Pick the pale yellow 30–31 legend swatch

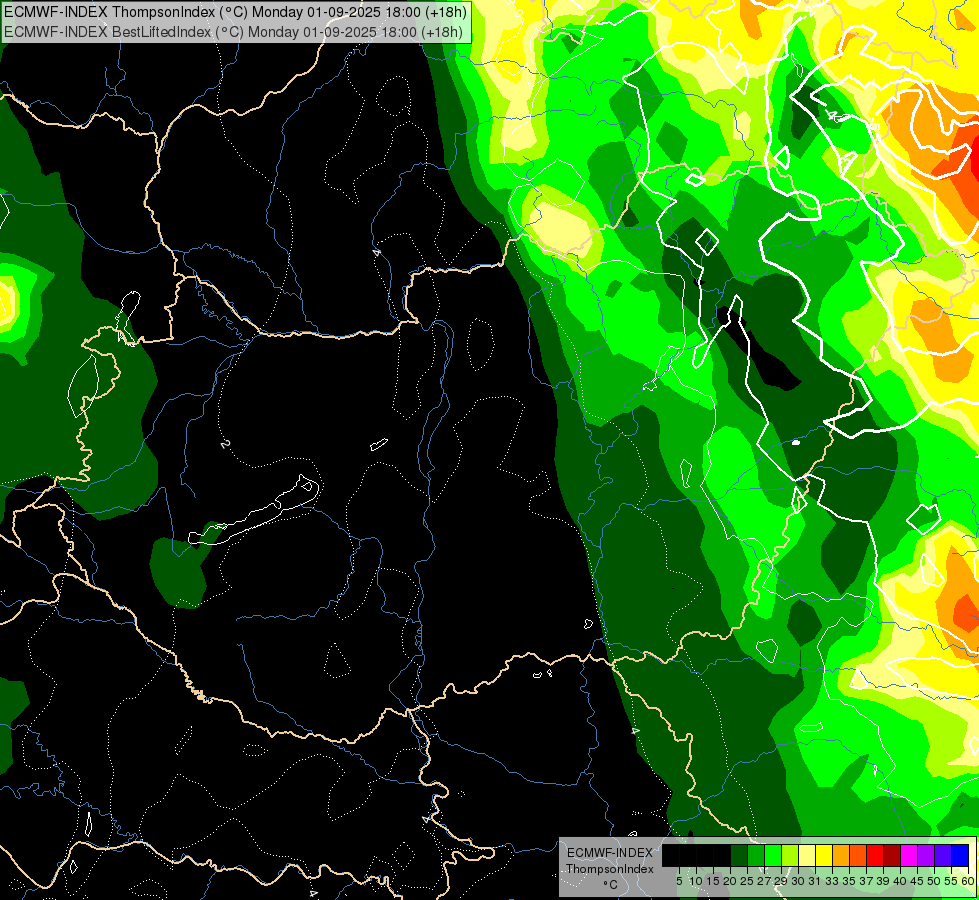807,855
